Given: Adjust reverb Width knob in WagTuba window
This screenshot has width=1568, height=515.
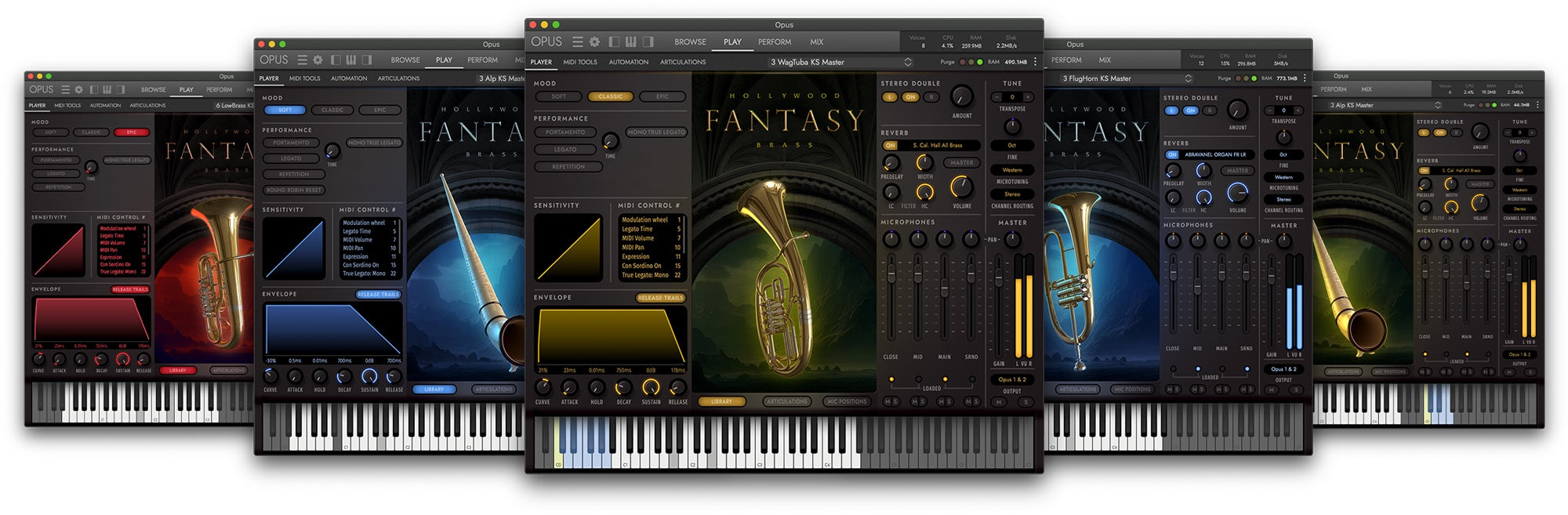Looking at the screenshot, I should click(925, 163).
